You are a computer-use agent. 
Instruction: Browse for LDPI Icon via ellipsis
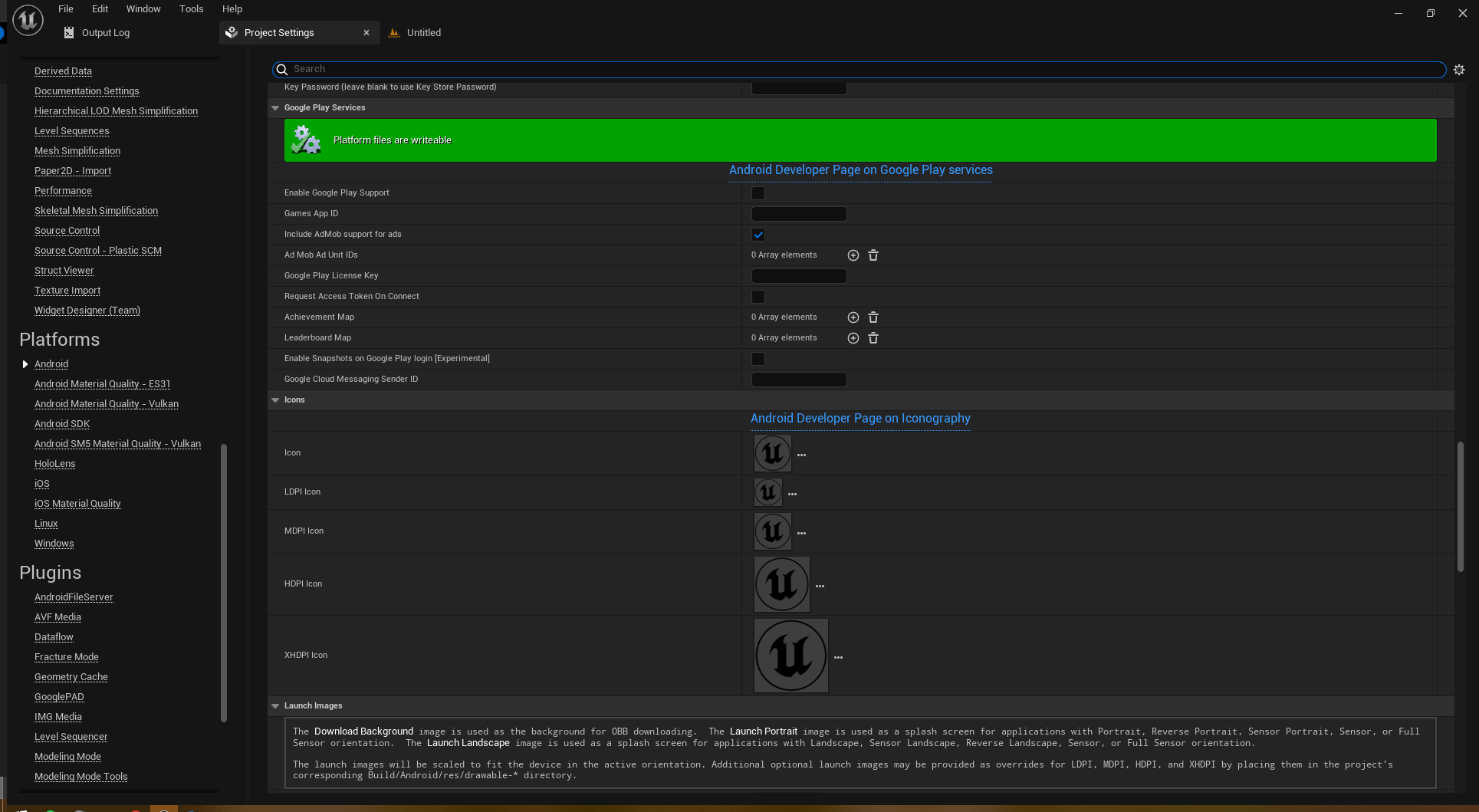point(792,495)
